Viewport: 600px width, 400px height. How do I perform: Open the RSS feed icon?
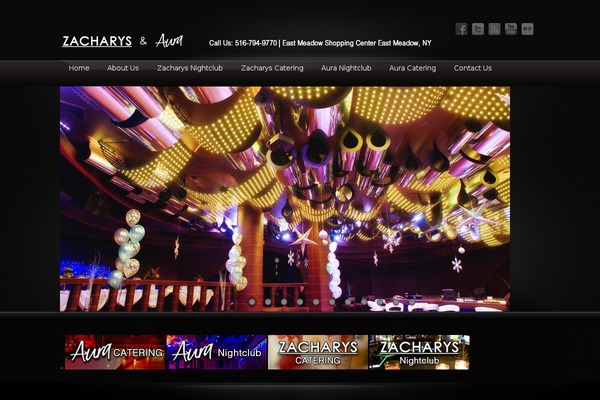(x=494, y=29)
